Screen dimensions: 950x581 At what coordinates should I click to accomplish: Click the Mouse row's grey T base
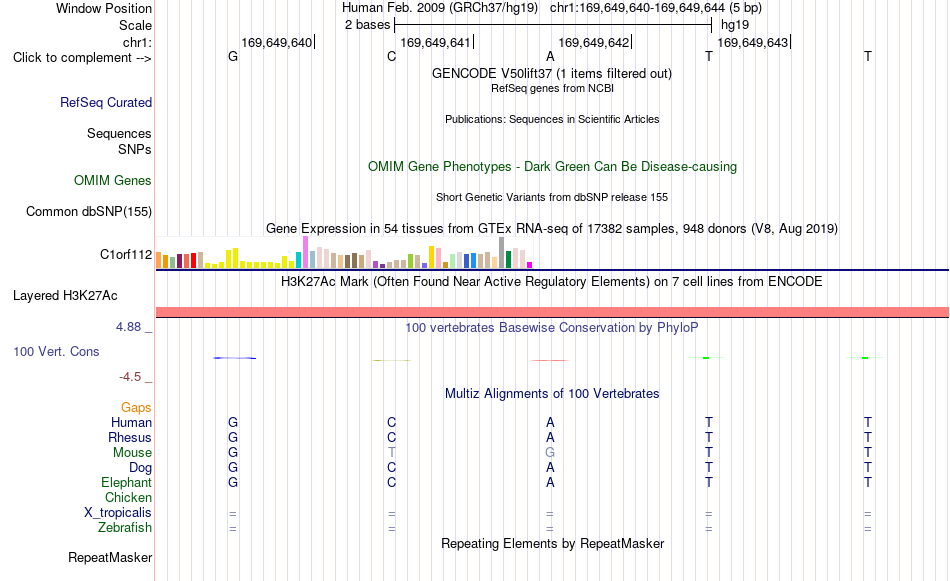click(x=391, y=453)
